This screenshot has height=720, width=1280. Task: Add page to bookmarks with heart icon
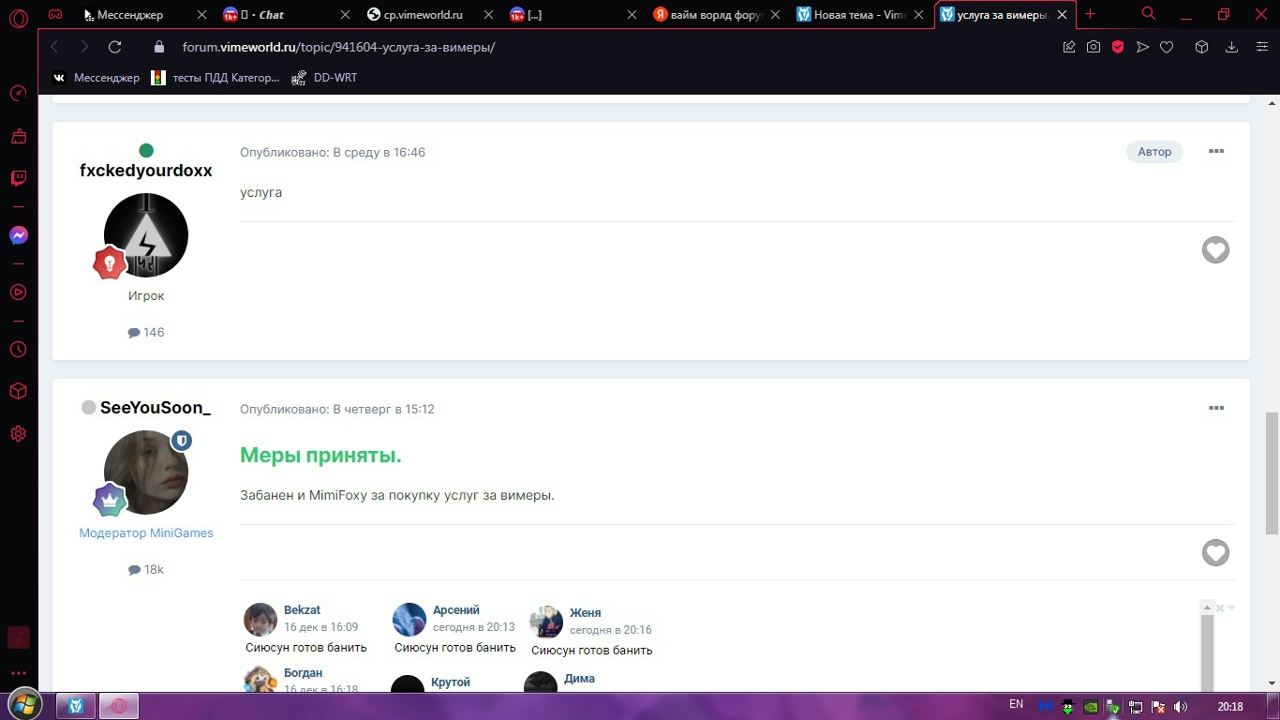1166,47
